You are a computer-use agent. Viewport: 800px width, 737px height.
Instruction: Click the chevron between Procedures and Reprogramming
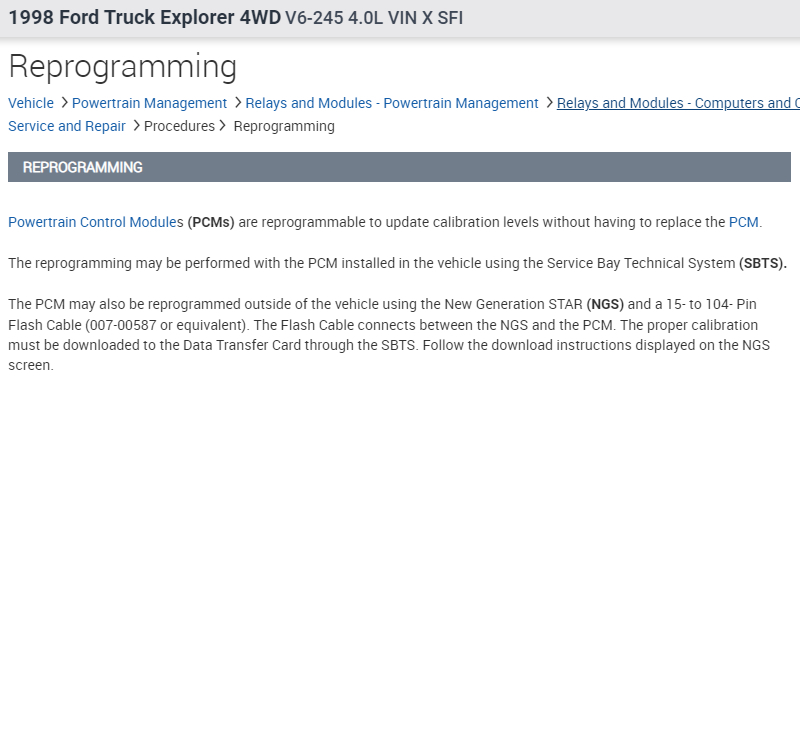pos(224,126)
